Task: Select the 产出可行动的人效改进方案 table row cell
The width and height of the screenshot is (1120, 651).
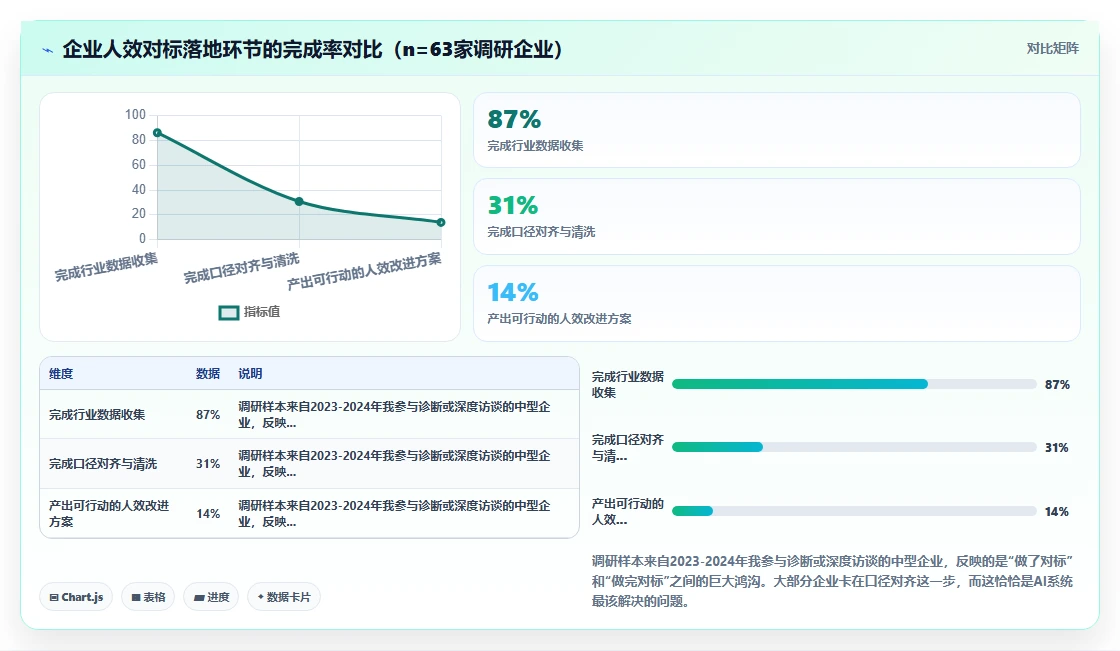Action: (x=109, y=514)
